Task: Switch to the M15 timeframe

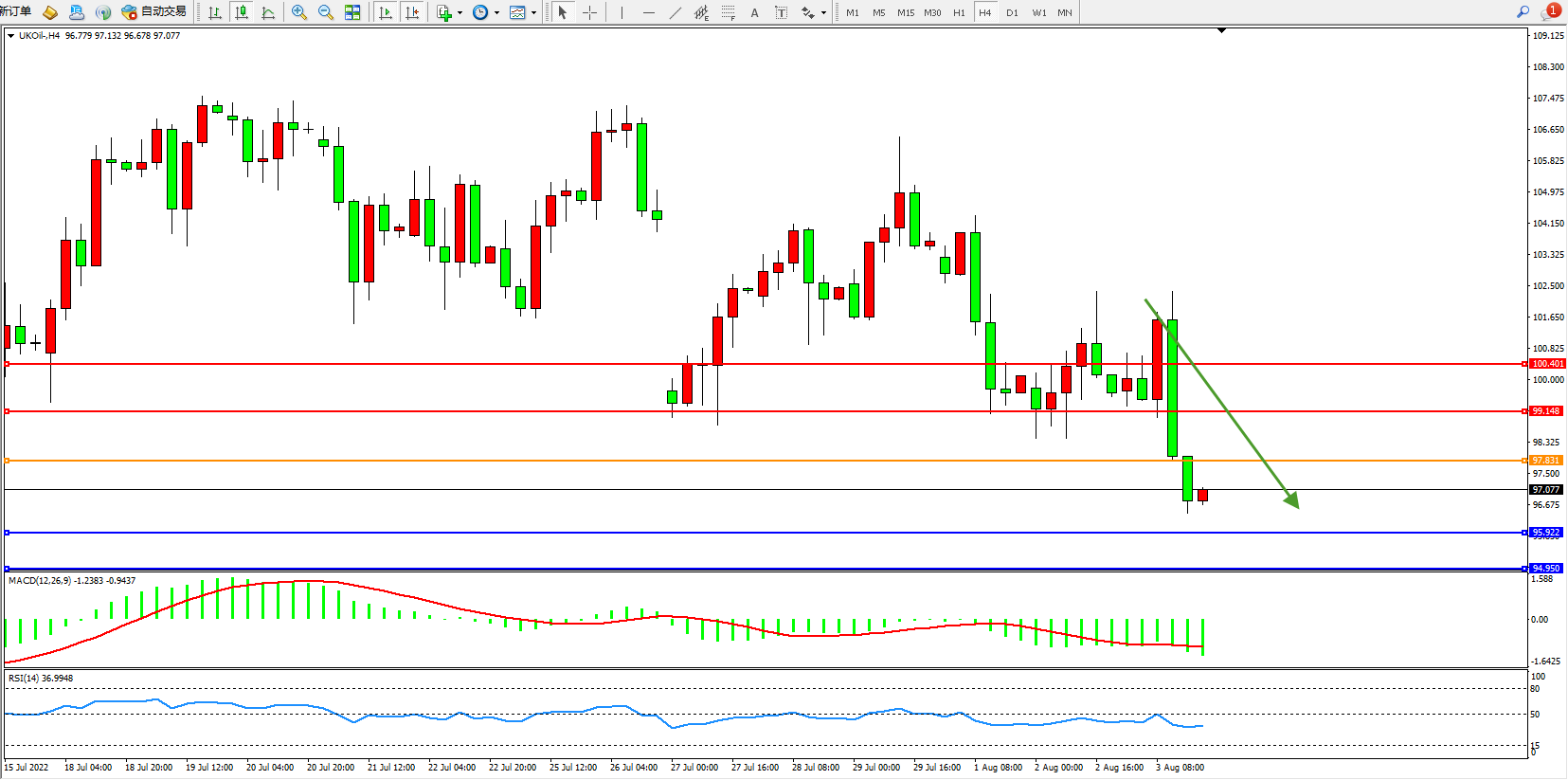Action: pyautogui.click(x=906, y=12)
